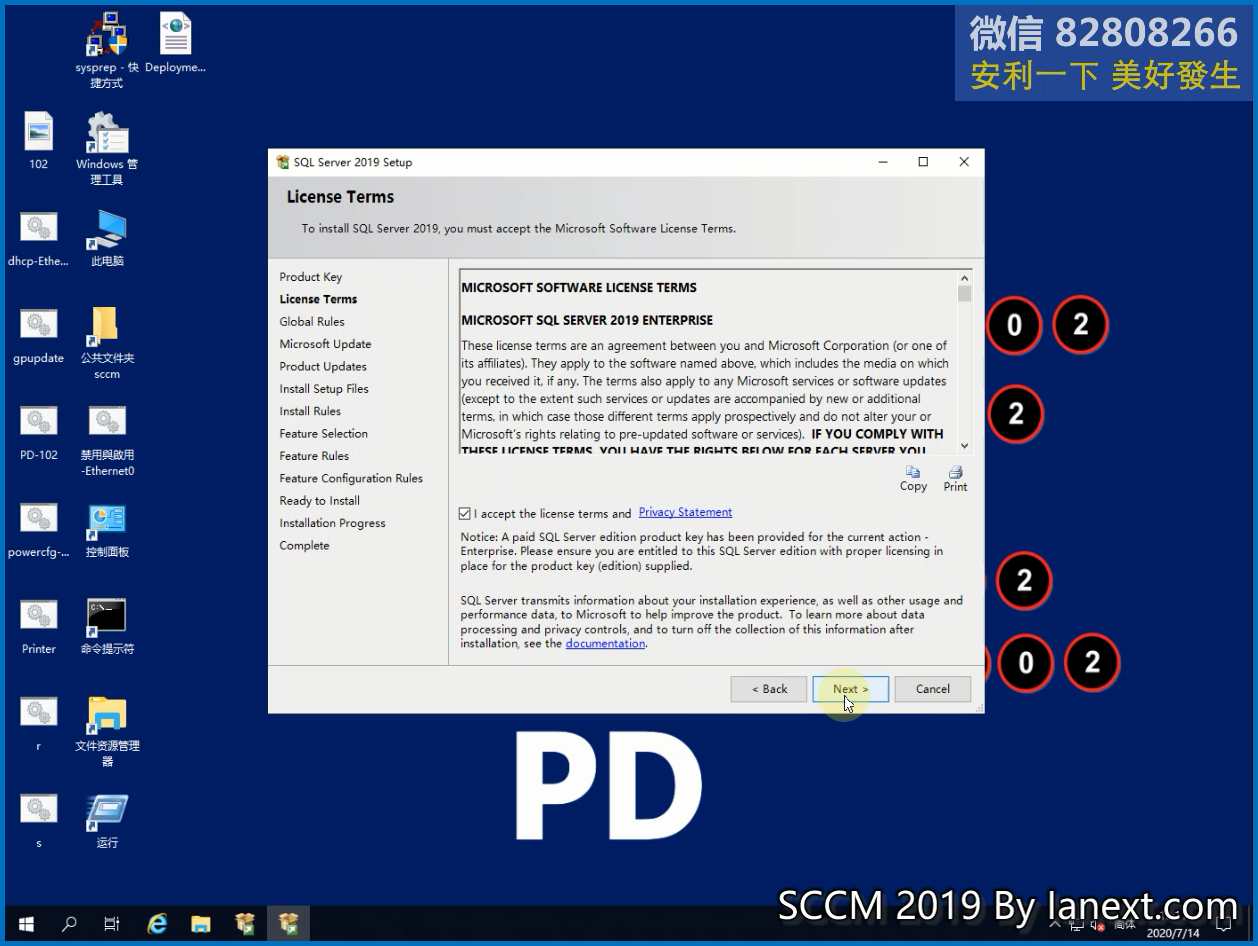Open the 此电脑 (This PC) desktop icon
The width and height of the screenshot is (1258, 946).
coord(107,238)
